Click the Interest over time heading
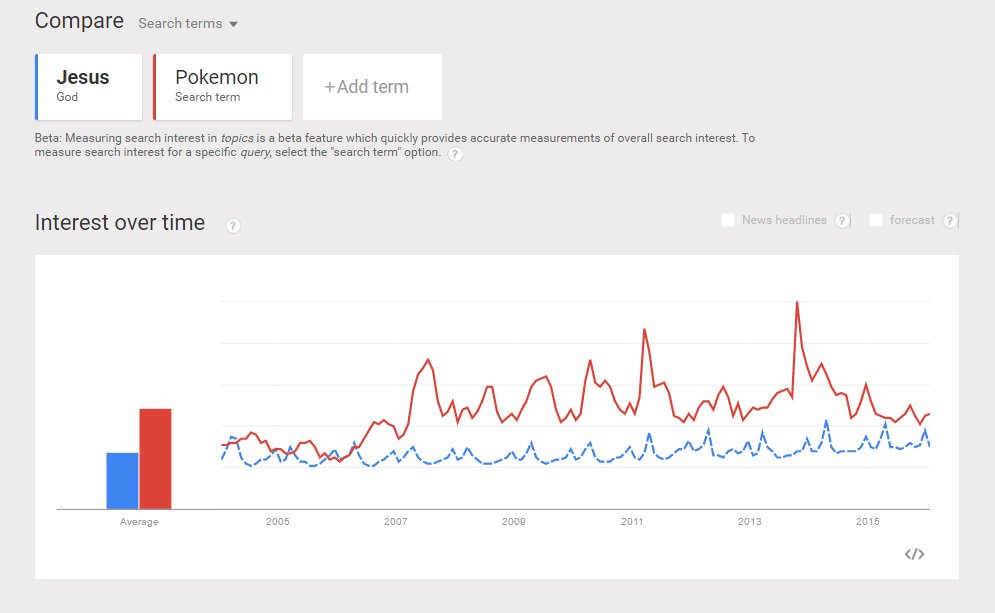The width and height of the screenshot is (995, 613). 120,223
